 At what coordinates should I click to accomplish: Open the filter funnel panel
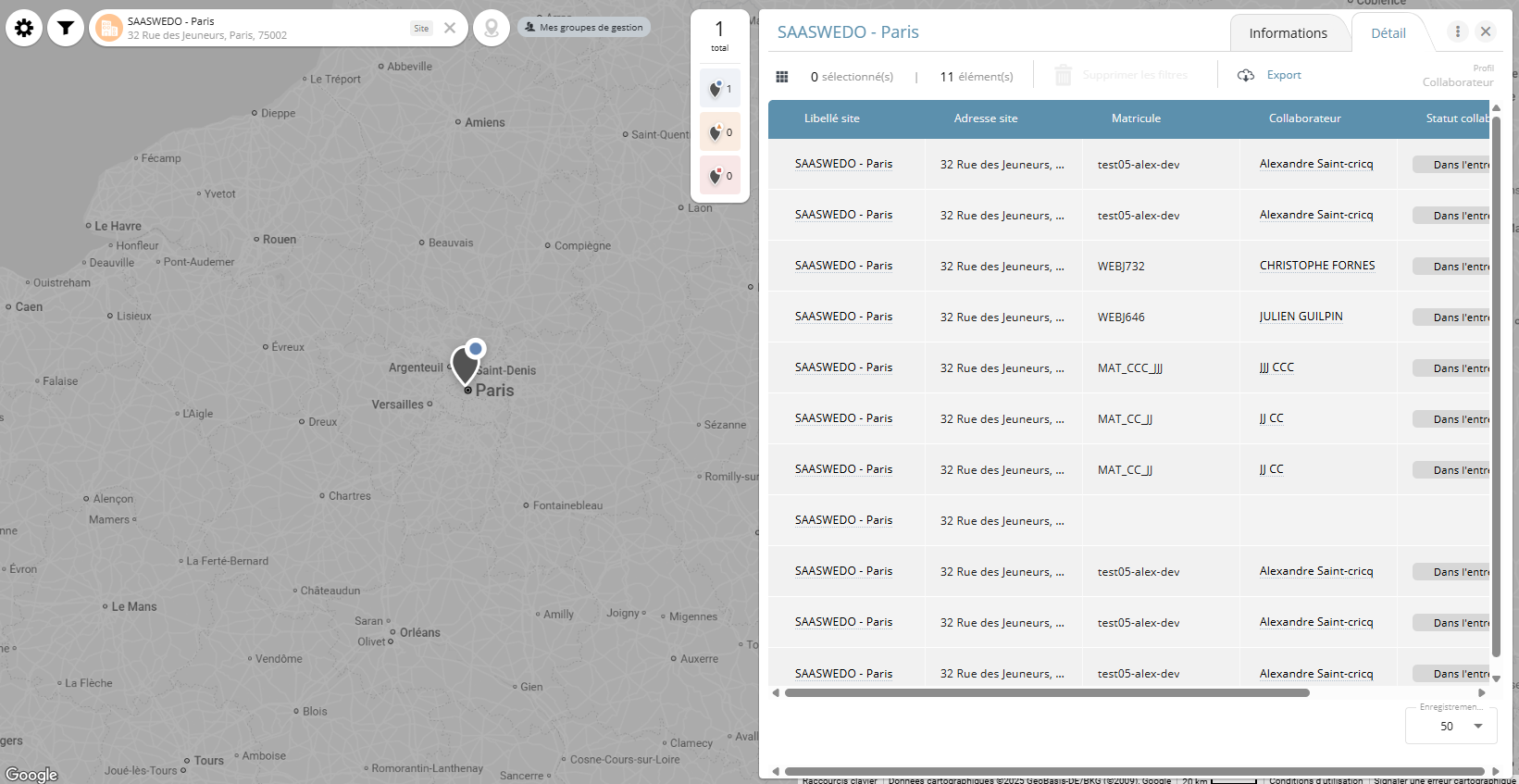point(66,28)
